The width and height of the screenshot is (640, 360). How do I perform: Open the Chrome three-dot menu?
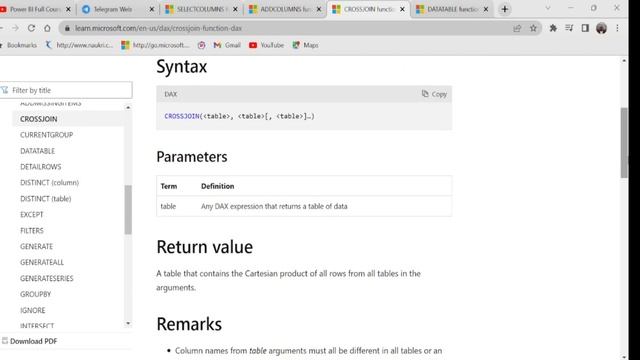pyautogui.click(x=617, y=28)
